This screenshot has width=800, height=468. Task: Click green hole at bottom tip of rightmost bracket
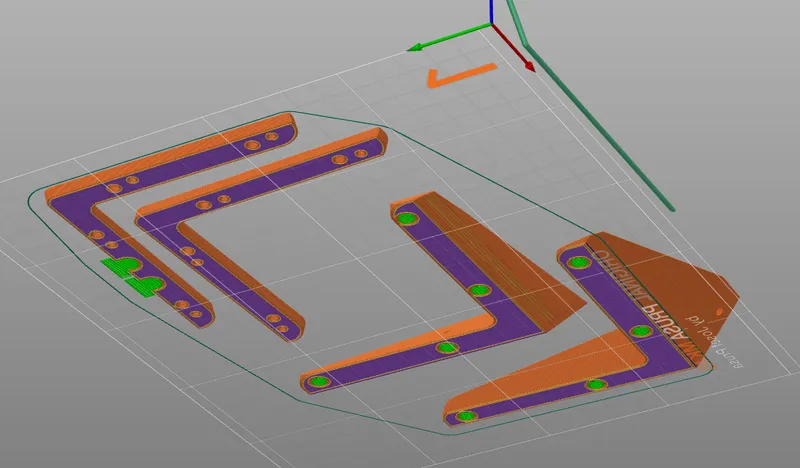coord(462,415)
